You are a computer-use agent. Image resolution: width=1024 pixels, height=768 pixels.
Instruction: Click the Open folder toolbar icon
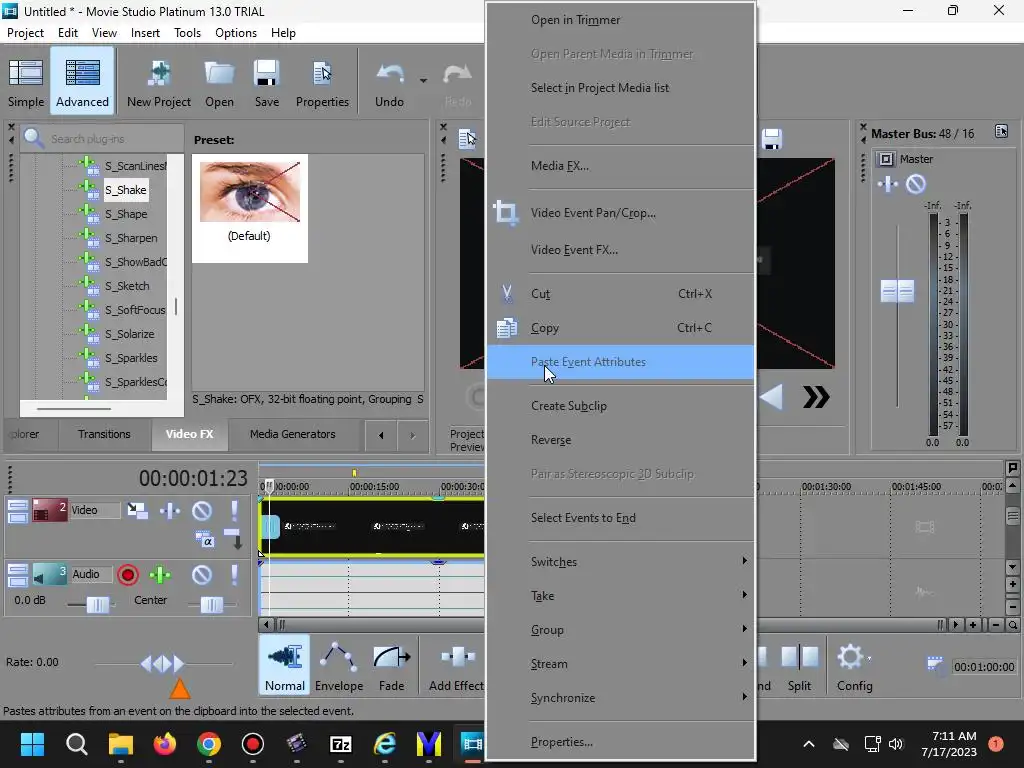point(219,82)
